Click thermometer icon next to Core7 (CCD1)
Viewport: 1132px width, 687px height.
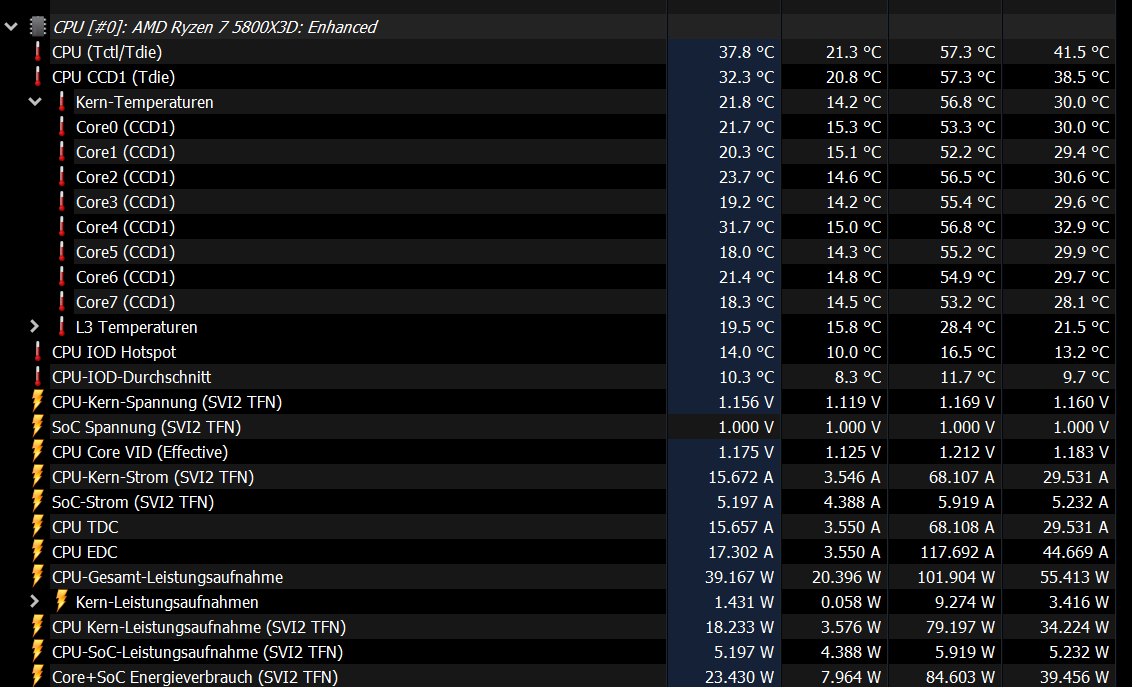[61, 302]
